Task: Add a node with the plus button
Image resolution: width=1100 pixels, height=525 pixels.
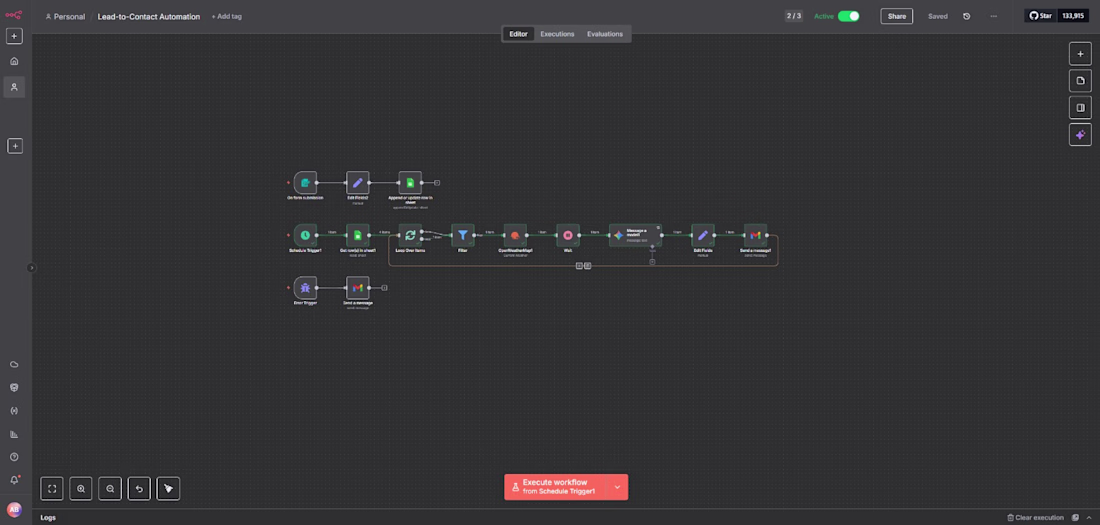Action: 1080,54
